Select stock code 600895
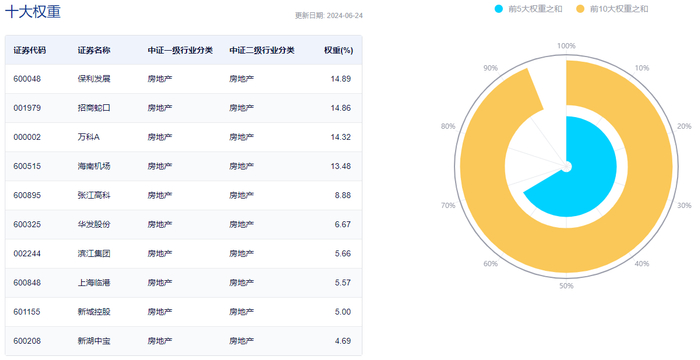 (x=27, y=195)
